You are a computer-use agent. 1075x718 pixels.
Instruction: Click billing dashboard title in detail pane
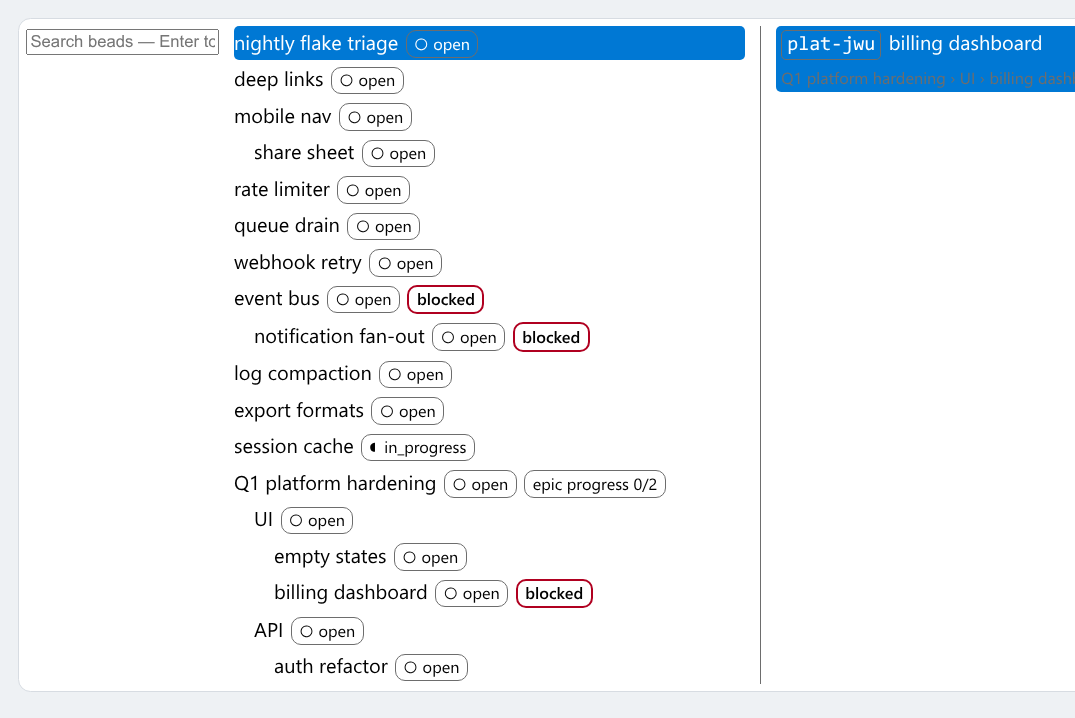tap(965, 43)
